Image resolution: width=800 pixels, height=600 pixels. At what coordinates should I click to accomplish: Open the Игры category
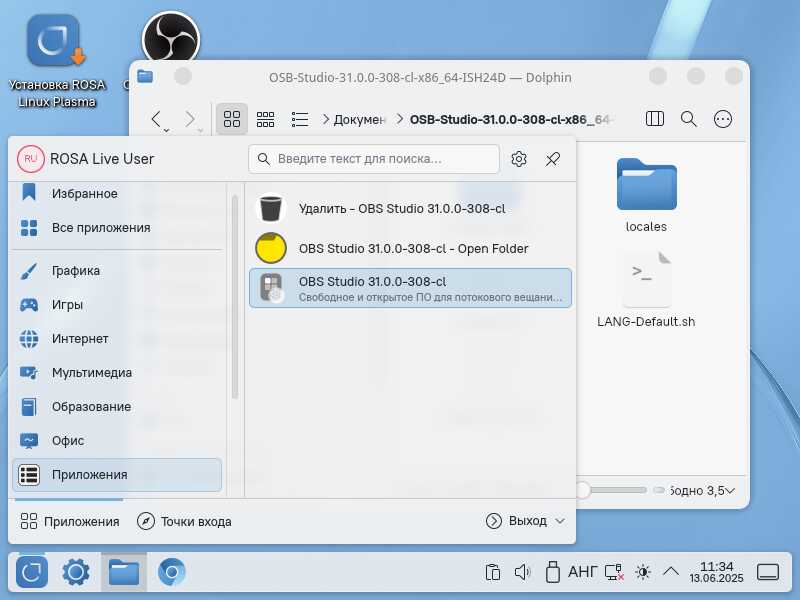pos(117,305)
